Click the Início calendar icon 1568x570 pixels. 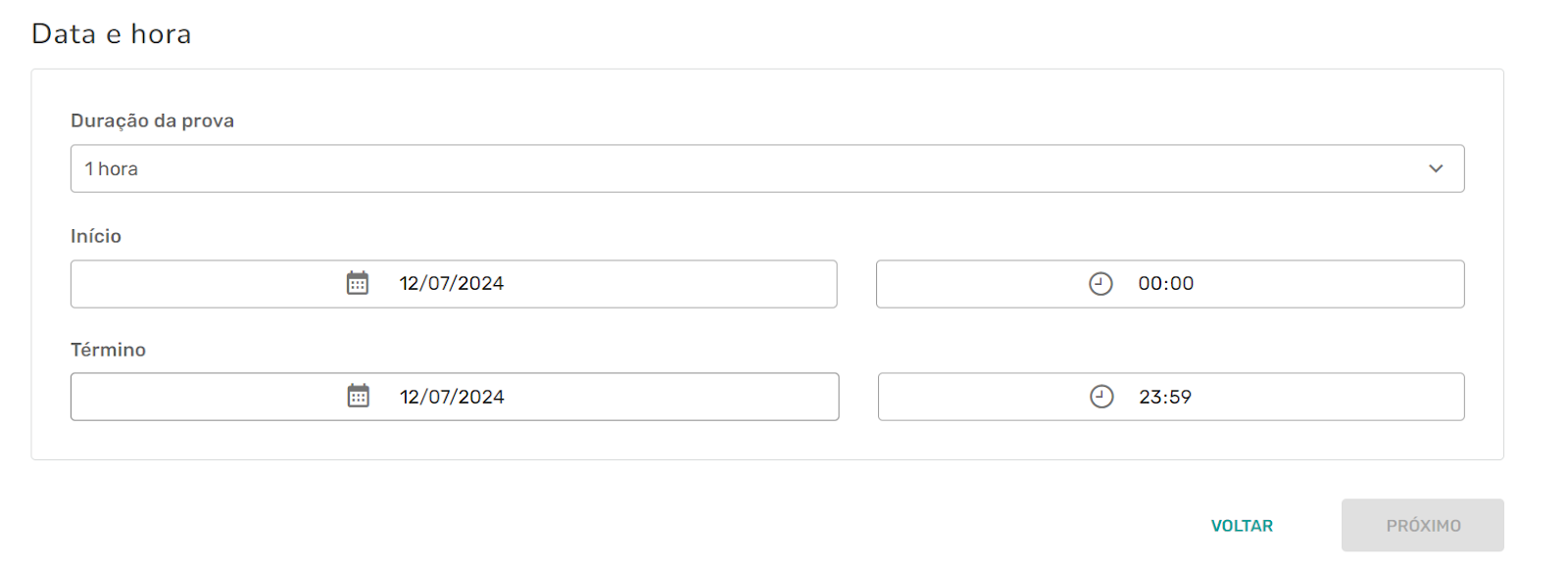pos(358,283)
